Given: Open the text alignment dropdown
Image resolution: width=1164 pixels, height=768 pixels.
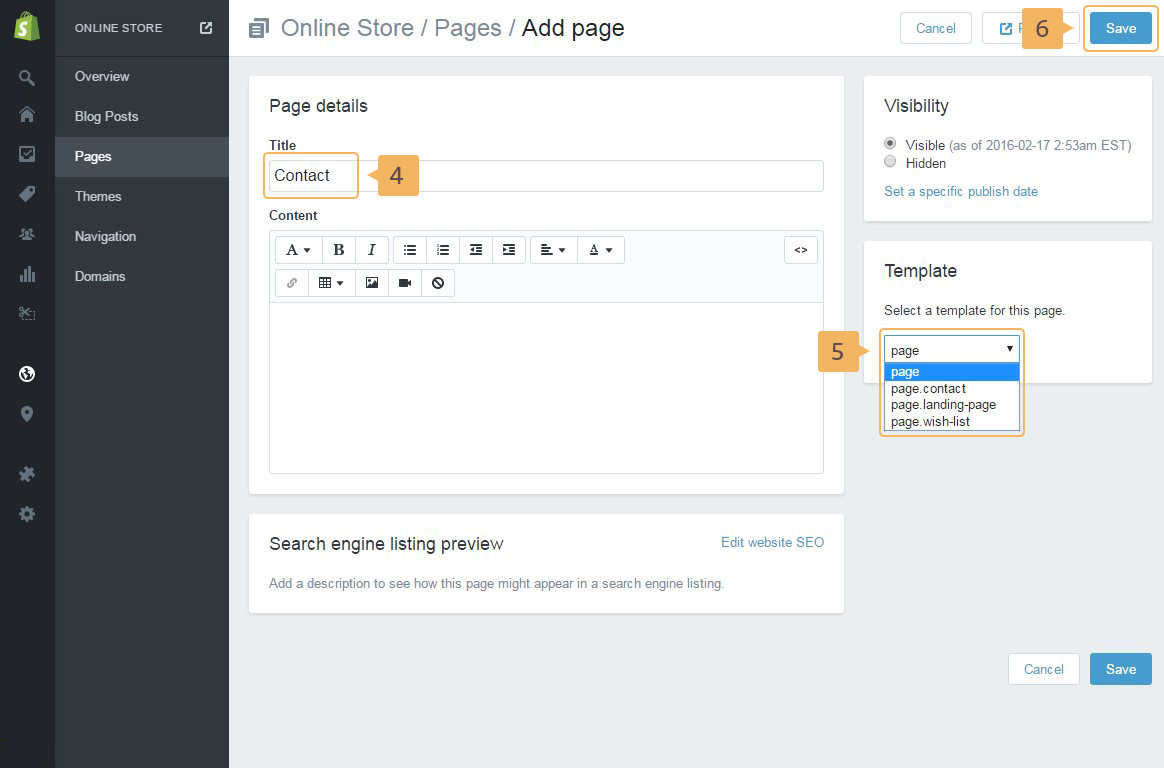Looking at the screenshot, I should [x=553, y=250].
